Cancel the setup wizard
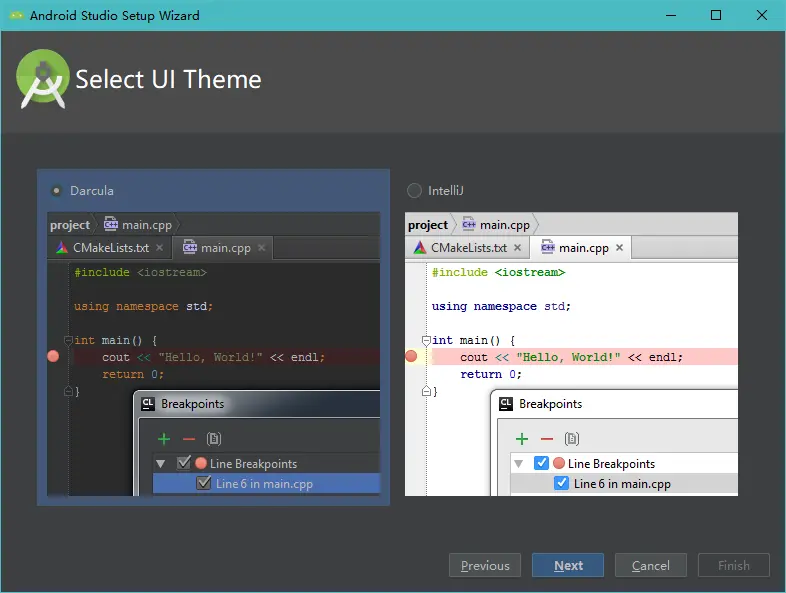Viewport: 786px width, 593px height. pyautogui.click(x=651, y=565)
